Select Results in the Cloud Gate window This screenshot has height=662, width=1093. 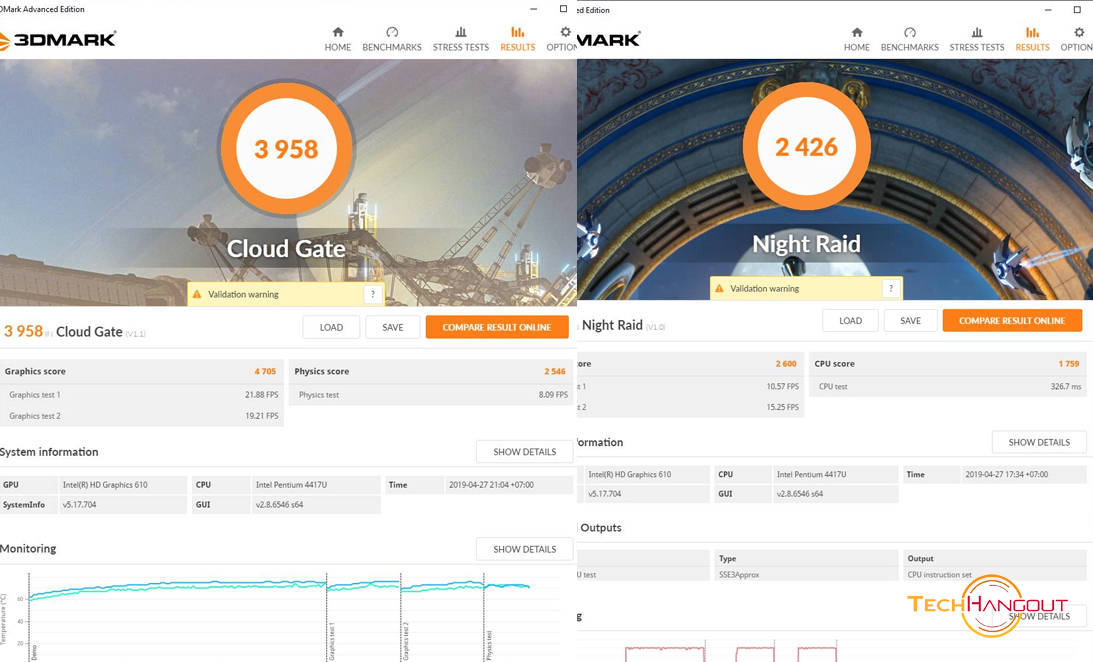(x=518, y=39)
